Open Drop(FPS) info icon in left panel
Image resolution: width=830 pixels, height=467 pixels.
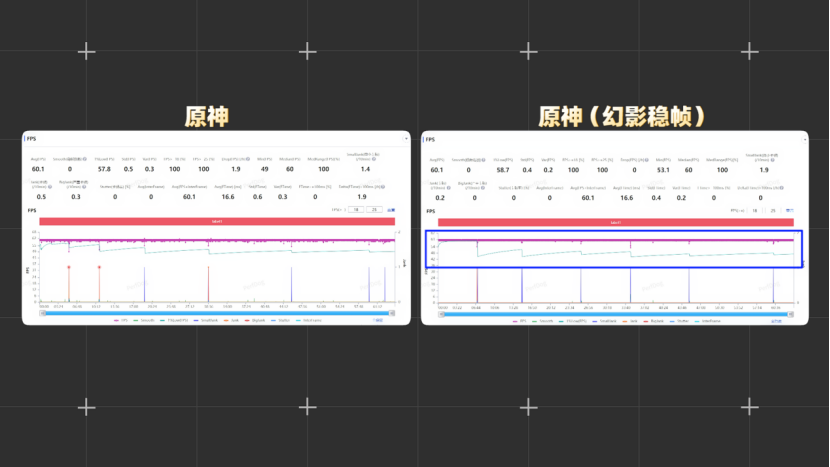pos(248,159)
